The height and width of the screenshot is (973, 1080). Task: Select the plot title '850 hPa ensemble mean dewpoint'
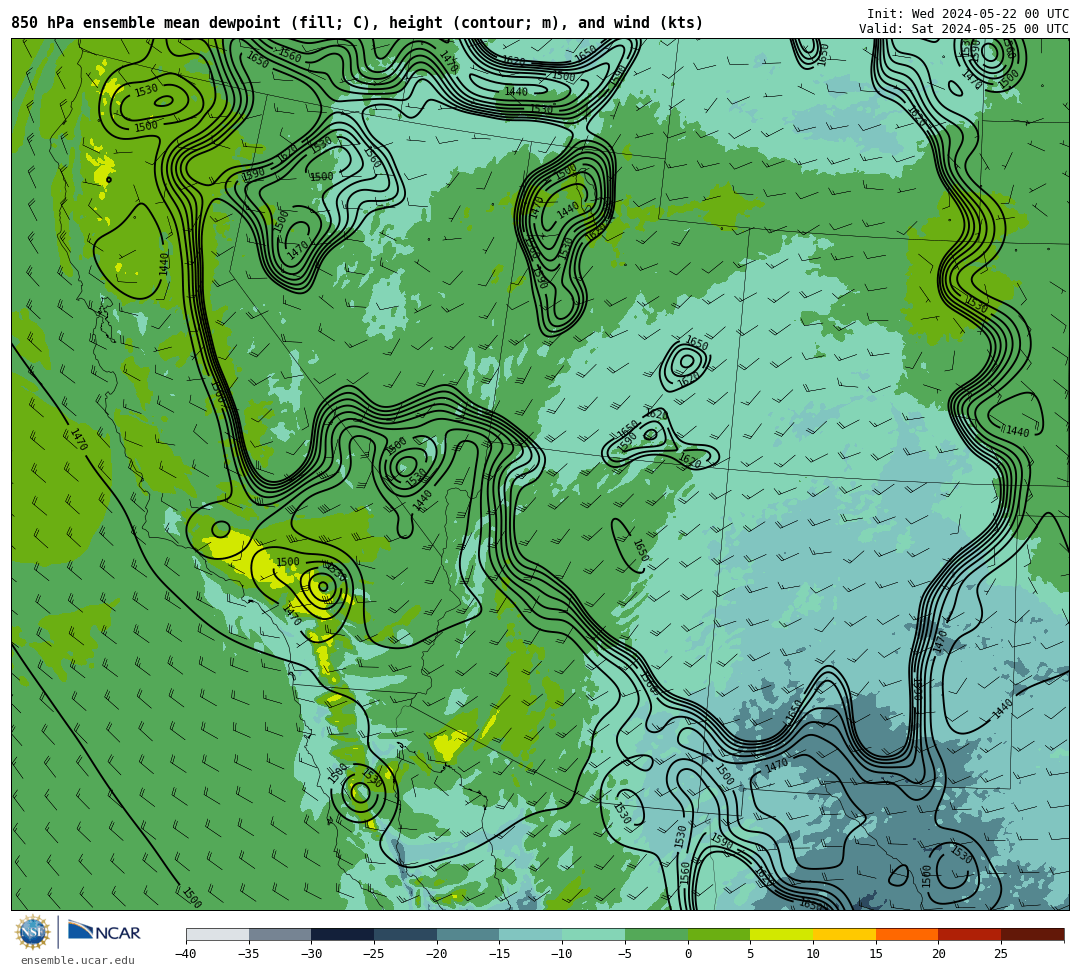[x=146, y=23]
